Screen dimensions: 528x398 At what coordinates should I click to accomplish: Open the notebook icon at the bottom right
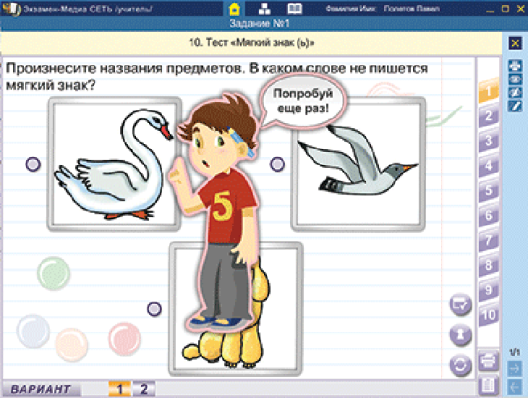click(488, 386)
